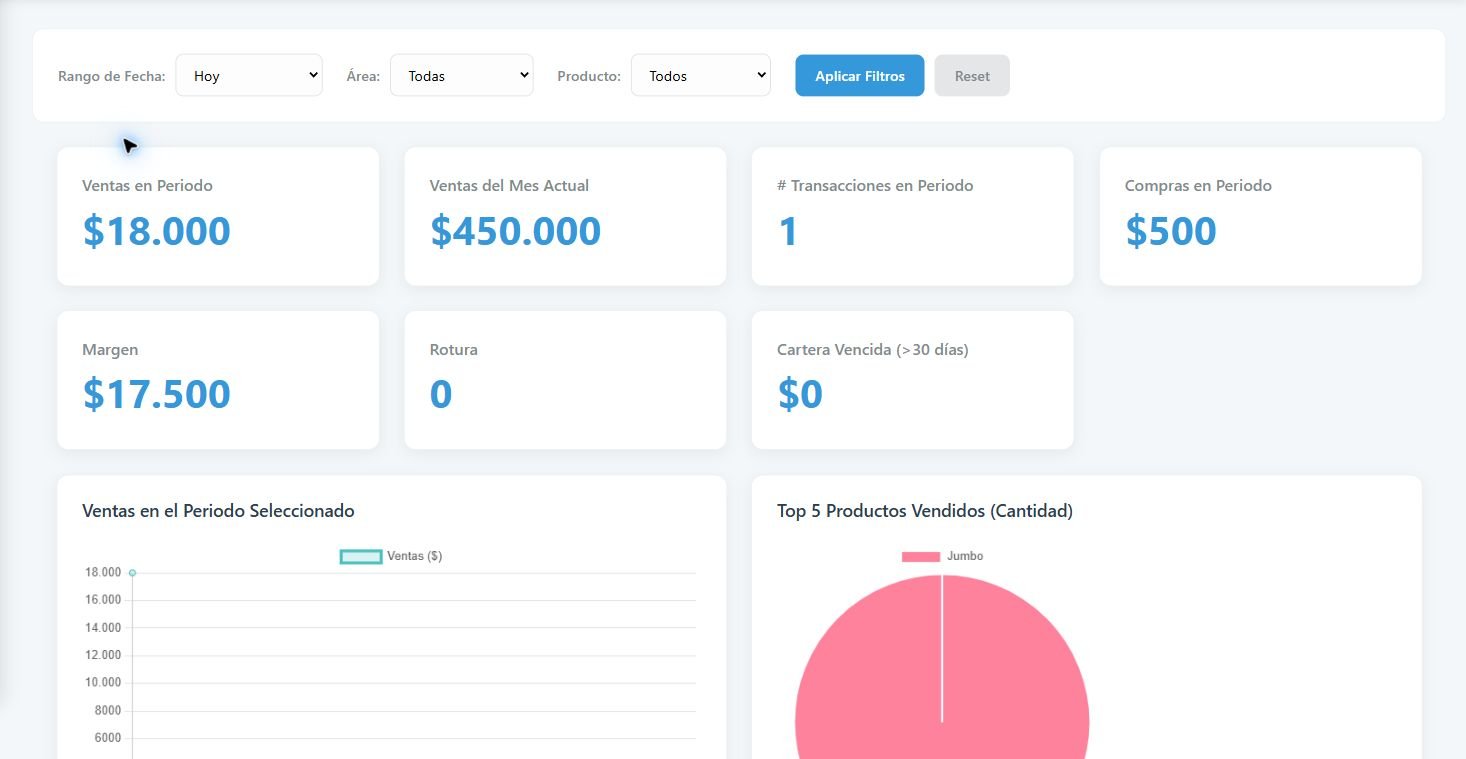Image resolution: width=1466 pixels, height=759 pixels.
Task: Click the Compras en Periodo value $500
Action: click(x=1171, y=231)
